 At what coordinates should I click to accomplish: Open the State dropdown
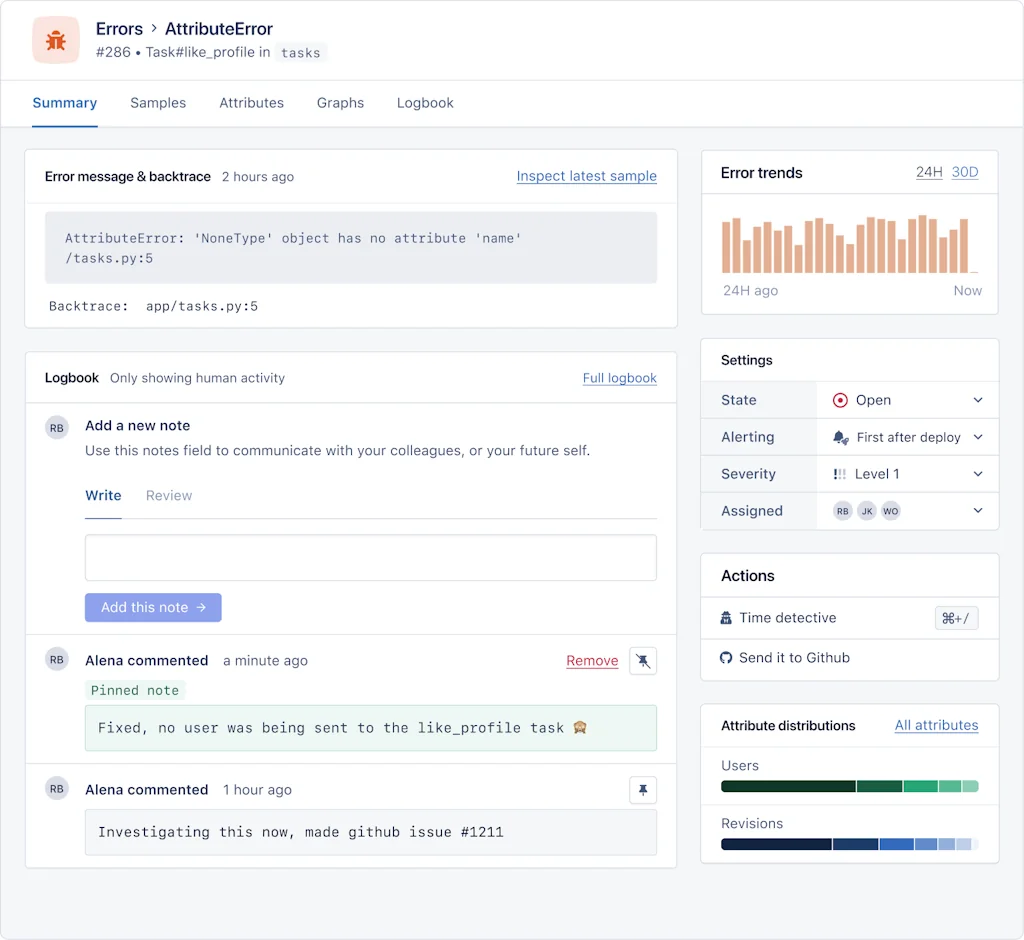click(979, 399)
